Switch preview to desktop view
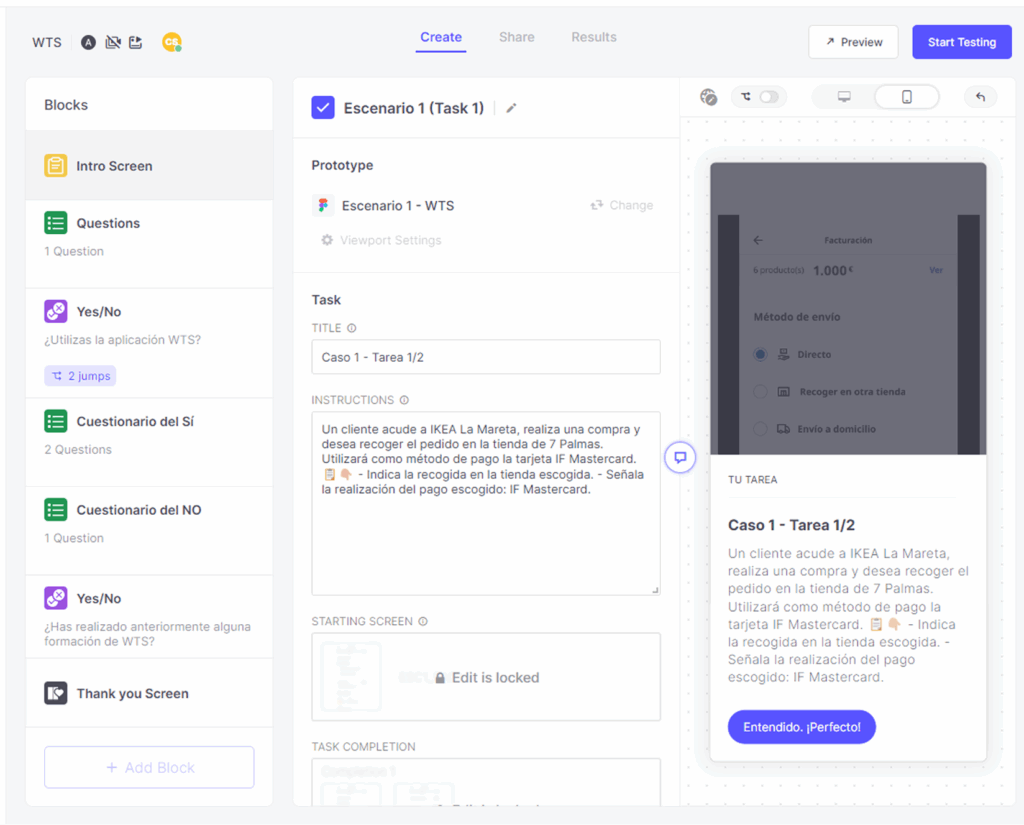 pos(844,97)
